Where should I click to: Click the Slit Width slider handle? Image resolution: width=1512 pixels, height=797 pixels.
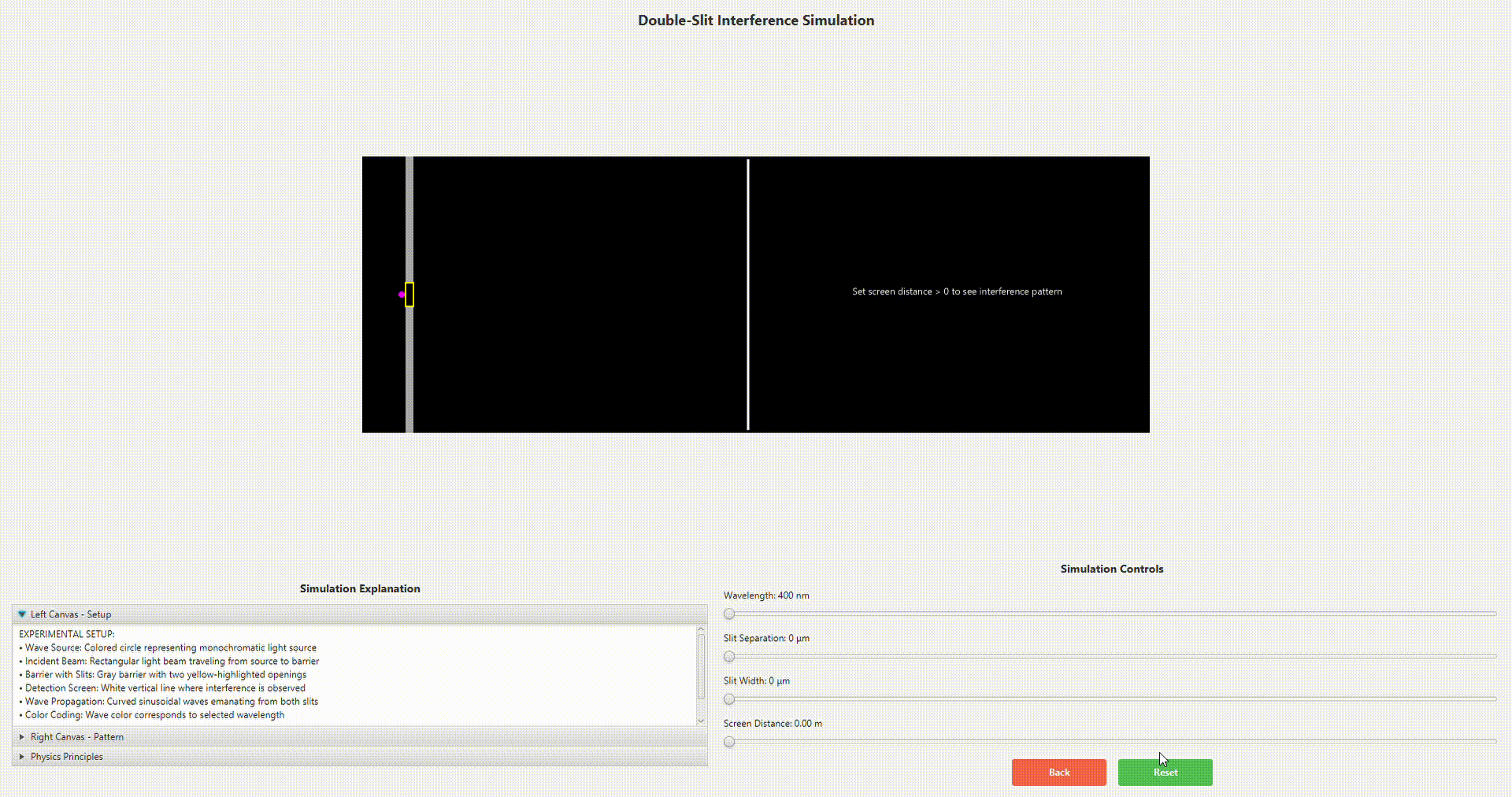point(729,699)
